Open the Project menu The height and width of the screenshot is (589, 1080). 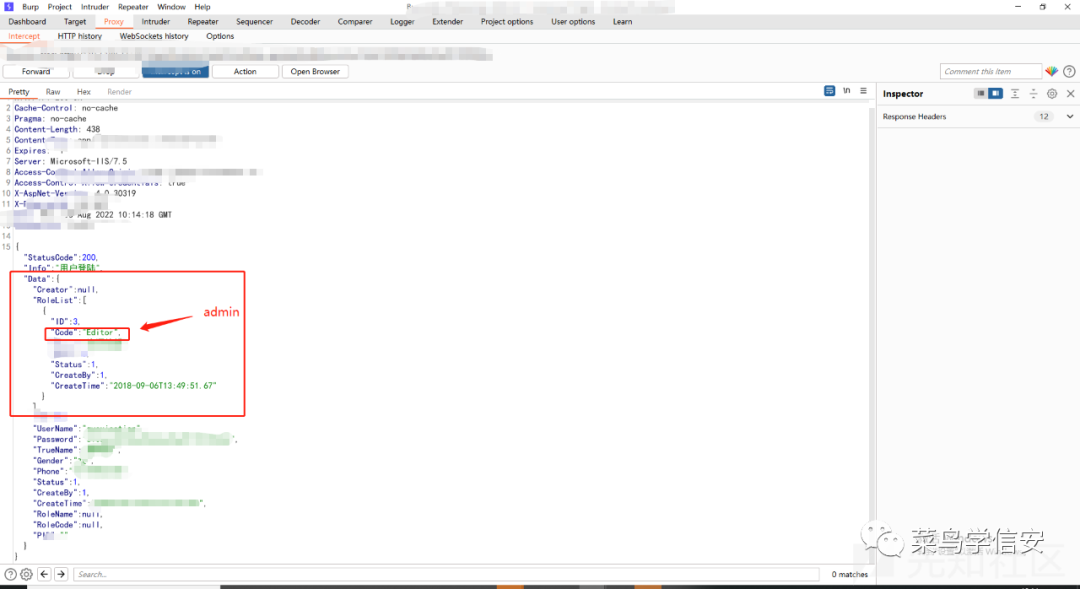(60, 7)
